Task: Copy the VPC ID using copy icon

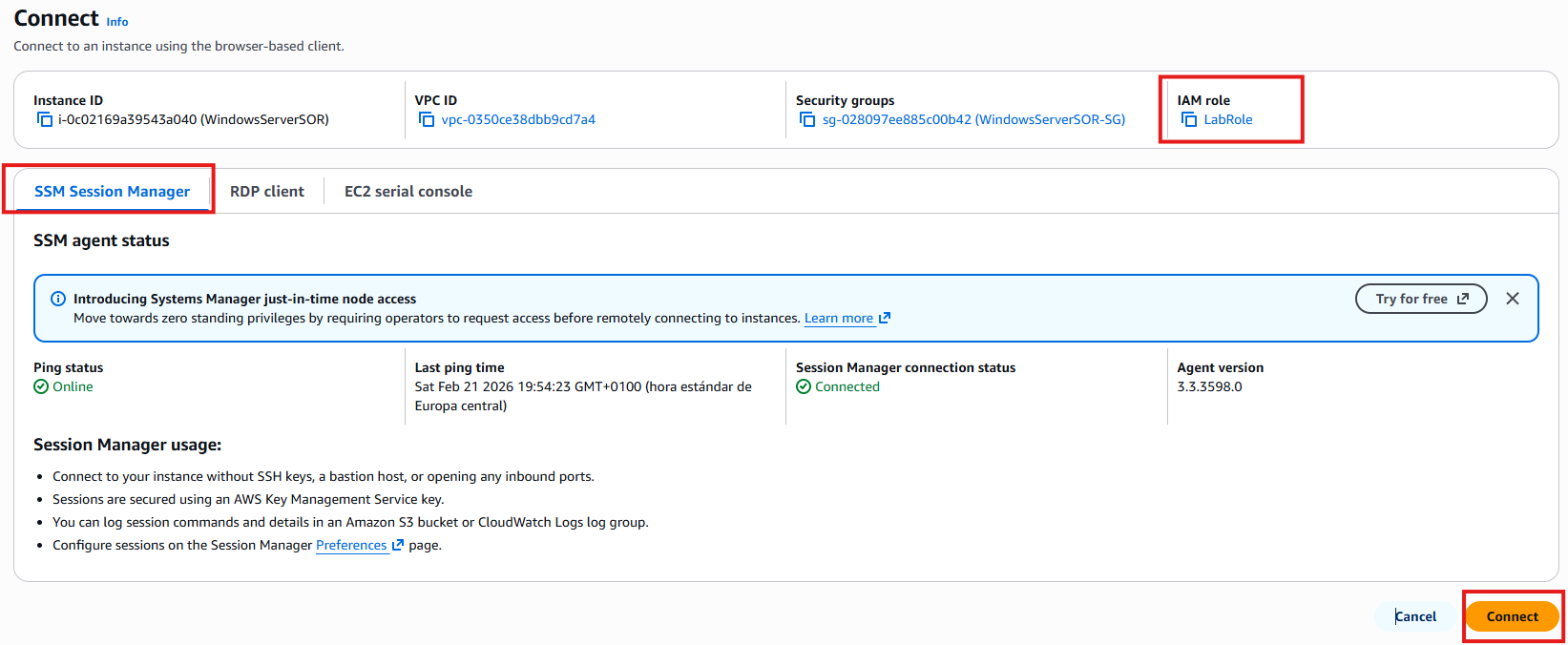Action: [427, 119]
